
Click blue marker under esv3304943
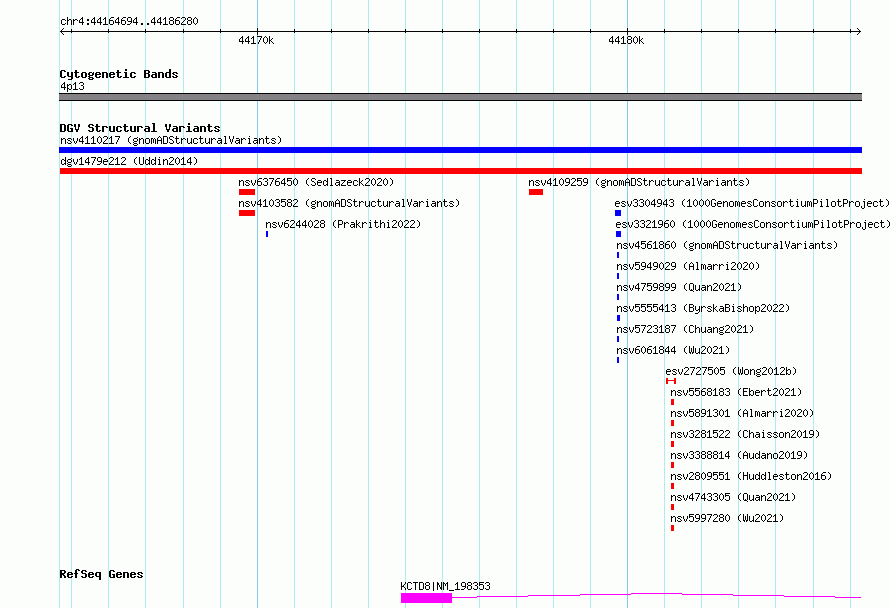click(x=618, y=213)
